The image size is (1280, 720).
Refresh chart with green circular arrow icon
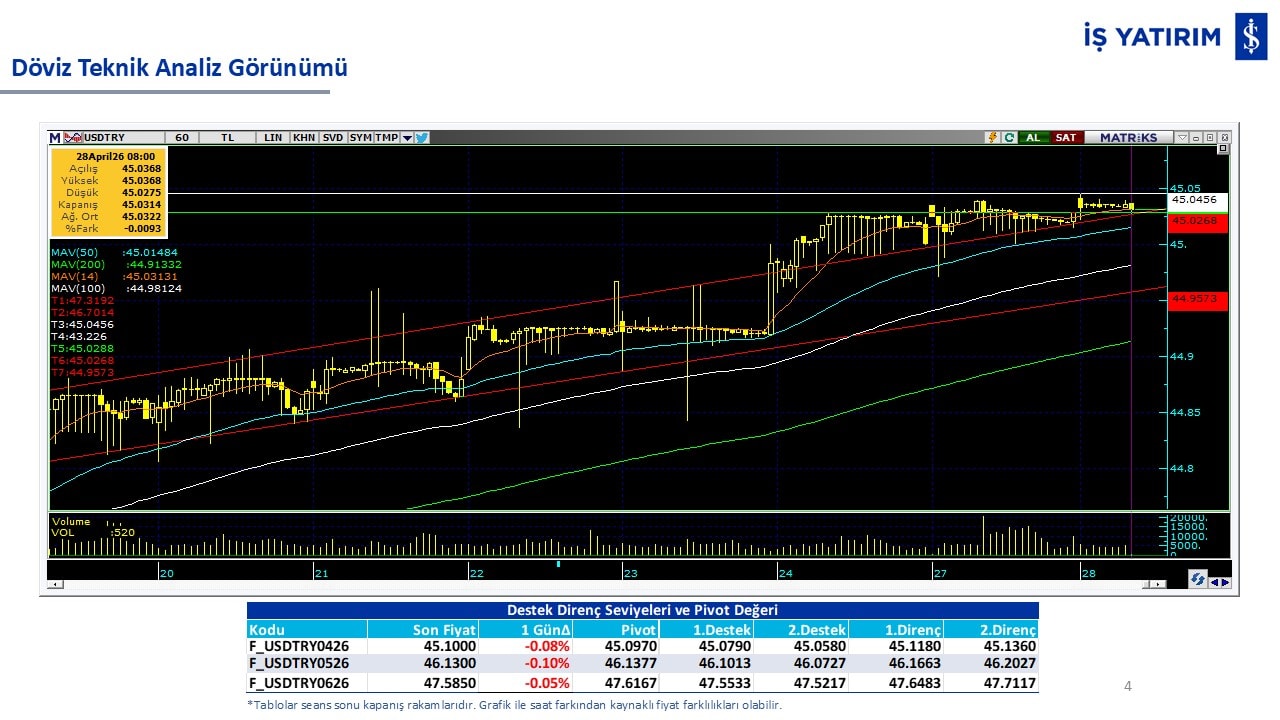pos(1009,138)
